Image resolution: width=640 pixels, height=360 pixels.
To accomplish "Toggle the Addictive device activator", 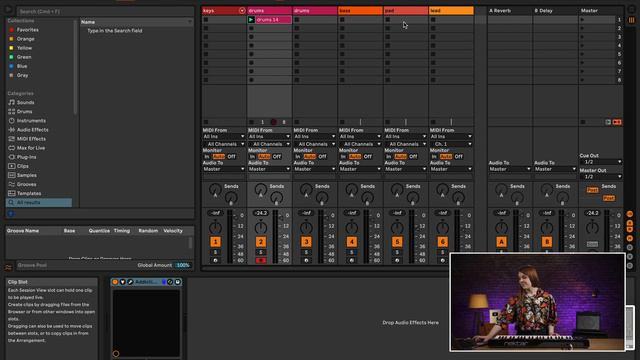I will click(115, 282).
